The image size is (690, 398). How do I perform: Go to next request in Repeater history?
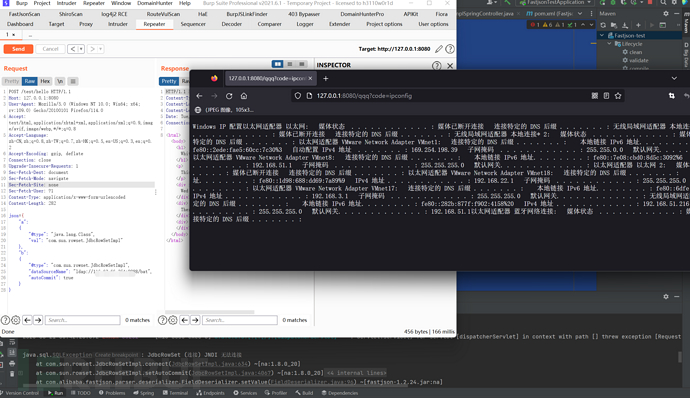point(92,49)
